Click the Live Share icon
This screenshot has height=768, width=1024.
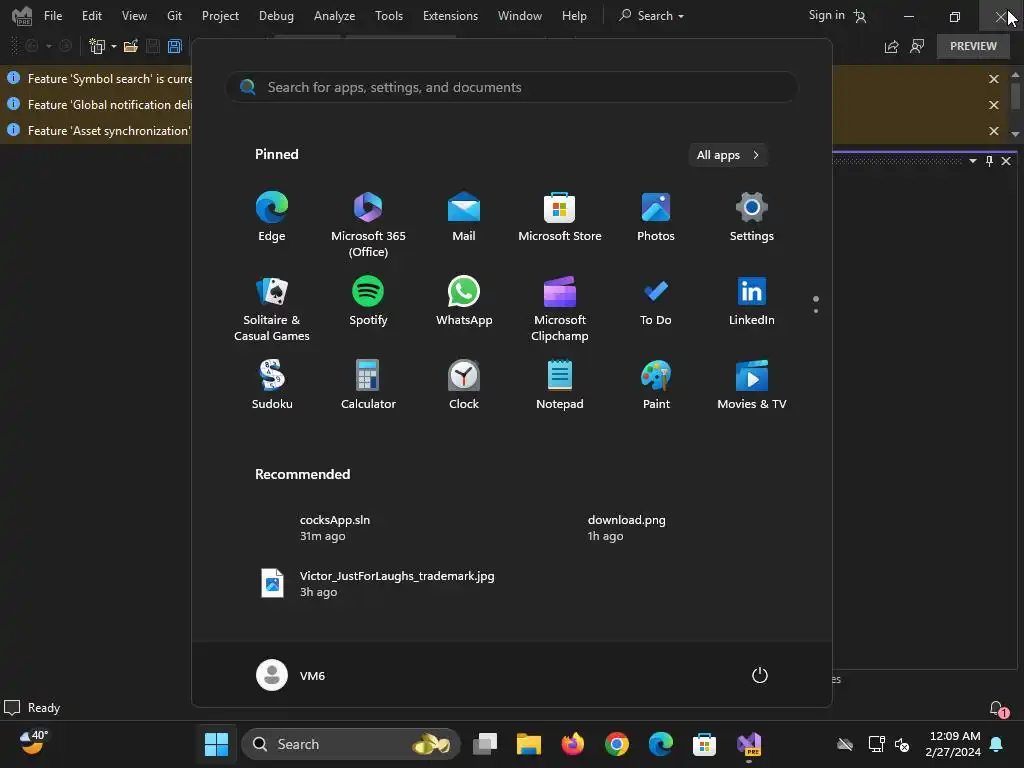point(891,46)
